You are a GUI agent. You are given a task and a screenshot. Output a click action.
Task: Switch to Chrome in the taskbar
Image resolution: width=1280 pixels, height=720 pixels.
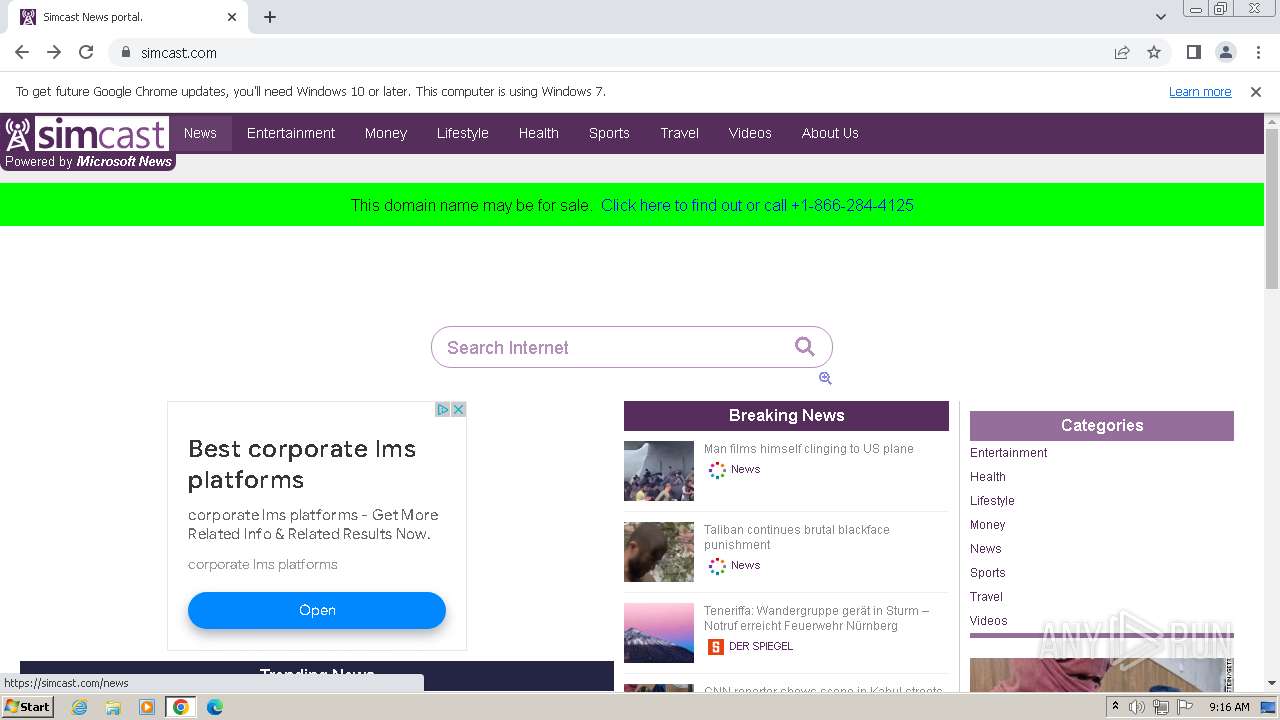tap(180, 707)
